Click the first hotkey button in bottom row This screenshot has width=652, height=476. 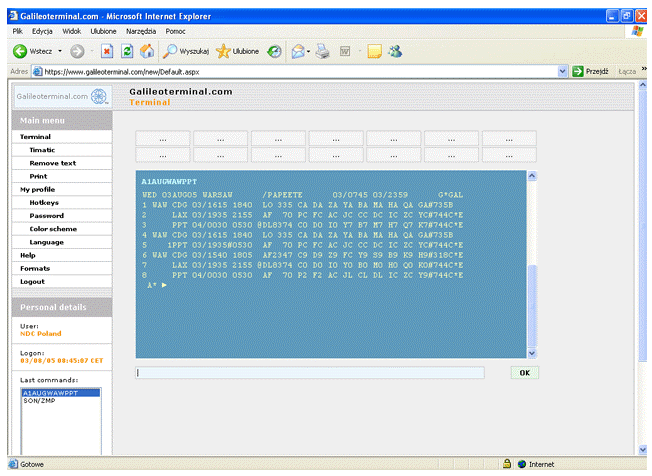(x=163, y=155)
